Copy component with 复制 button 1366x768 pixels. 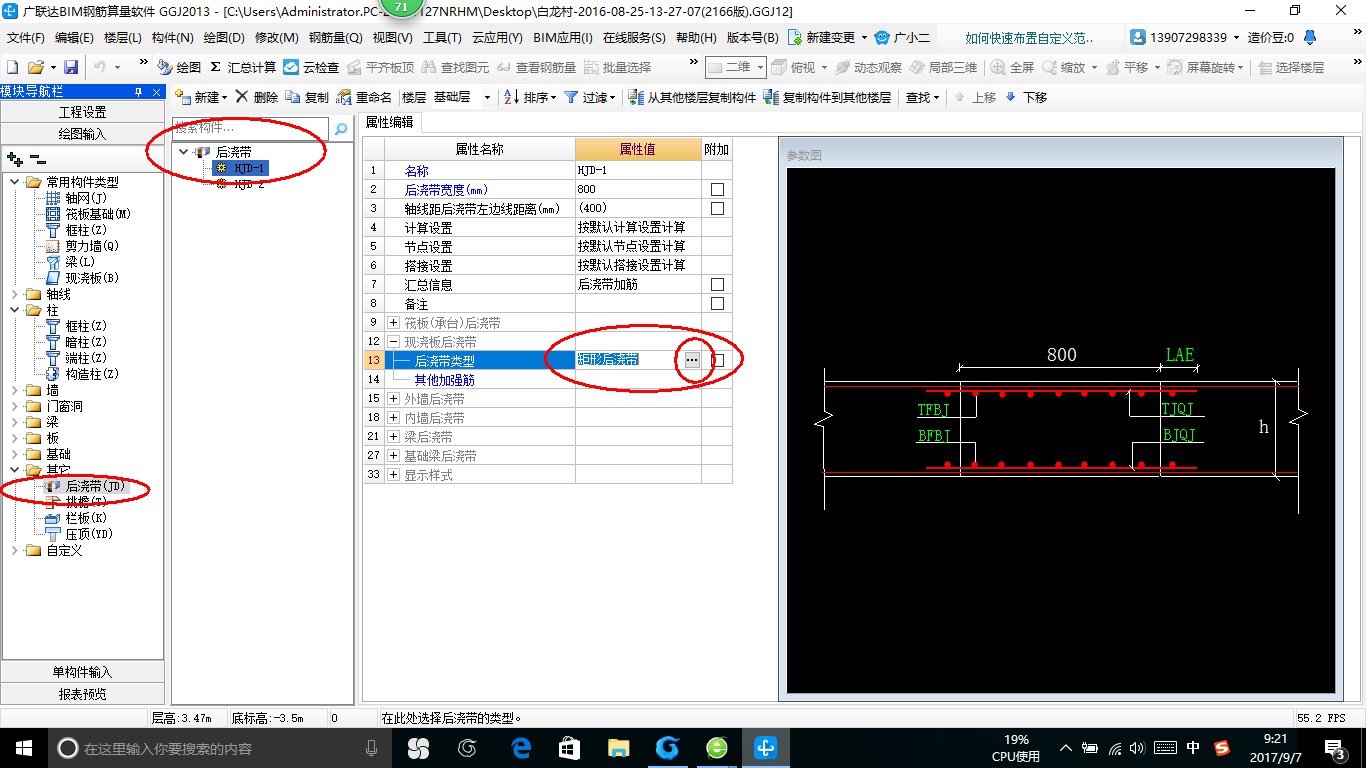coord(307,97)
